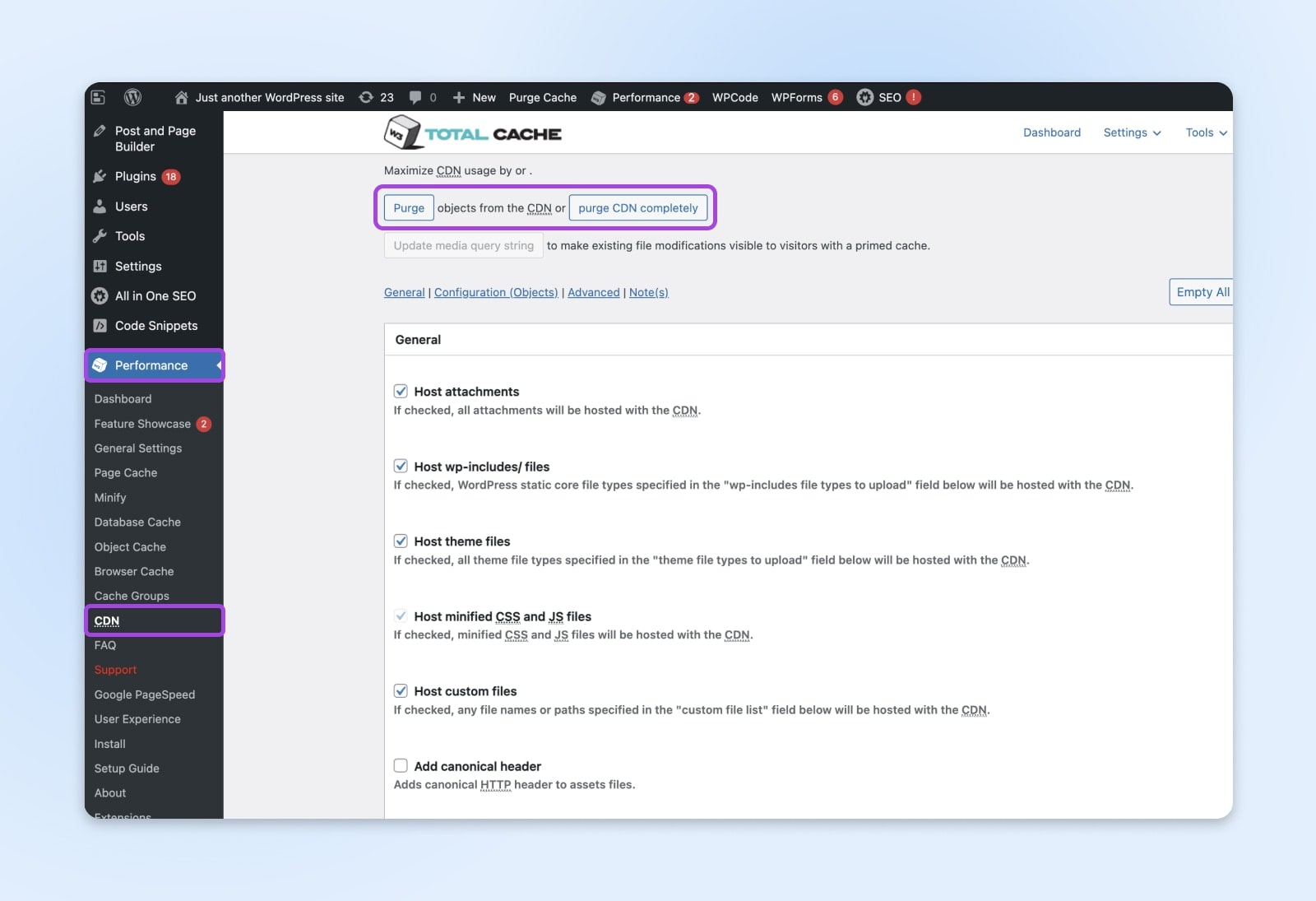Open the Configuration (Objects) tab
The height and width of the screenshot is (901, 1316).
[495, 292]
